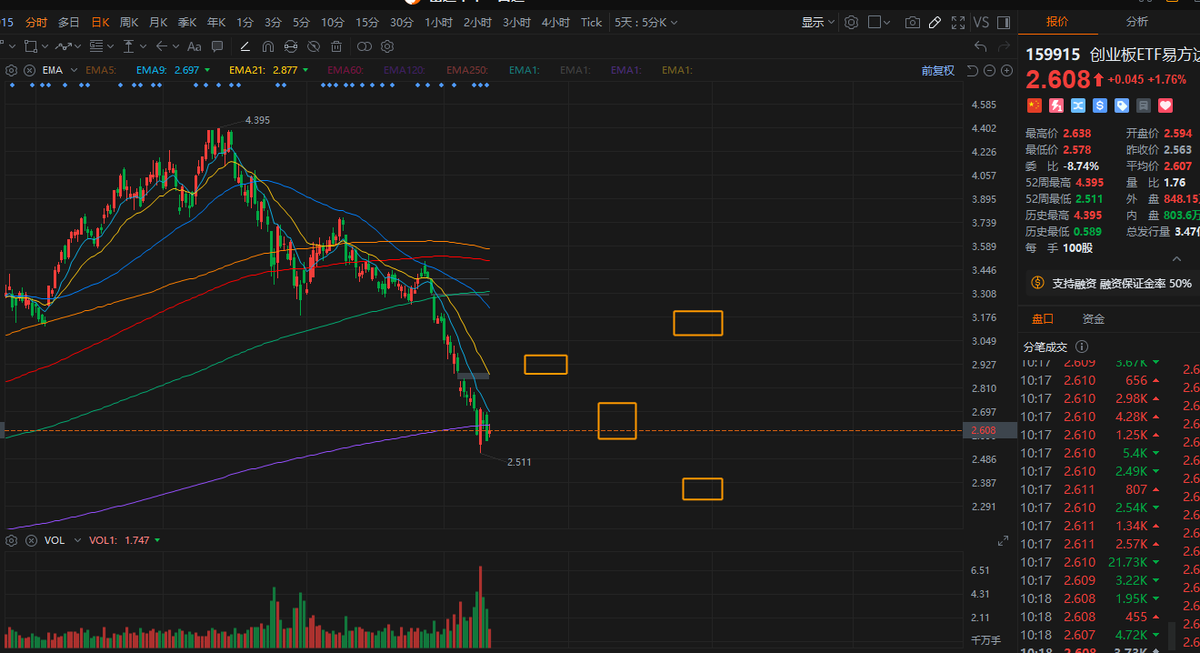1200x653 pixels.
Task: Open the 5天 : 5分K period dropdown
Action: (x=646, y=22)
